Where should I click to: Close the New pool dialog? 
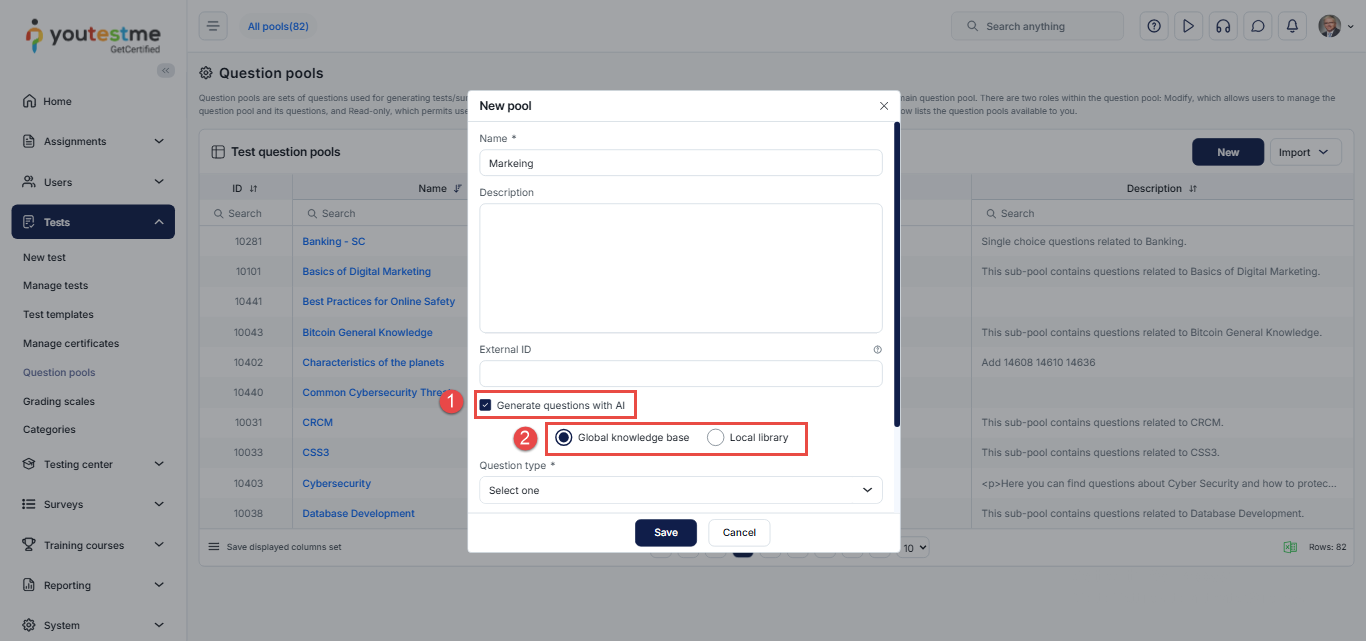coord(883,105)
